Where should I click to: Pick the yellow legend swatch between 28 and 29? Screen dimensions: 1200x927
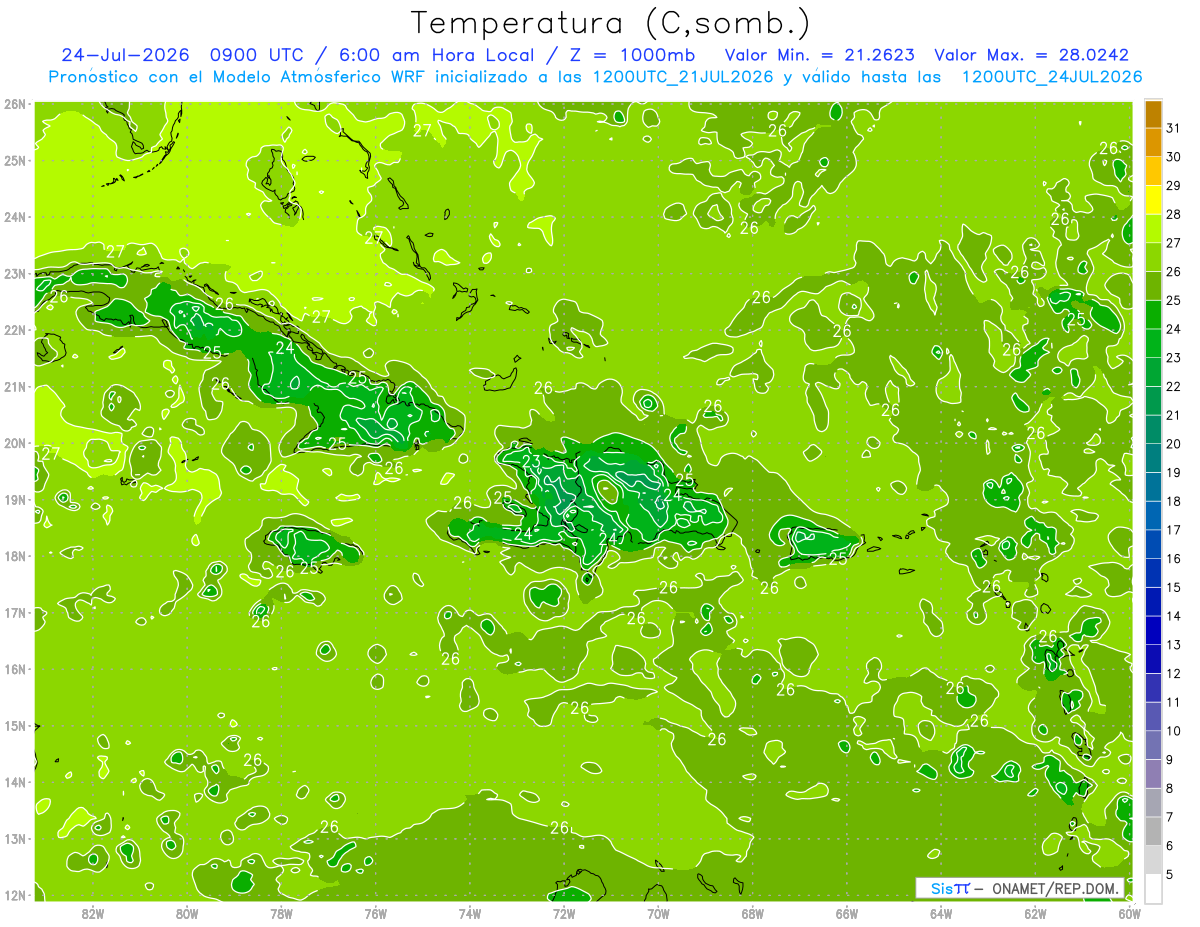[1153, 200]
